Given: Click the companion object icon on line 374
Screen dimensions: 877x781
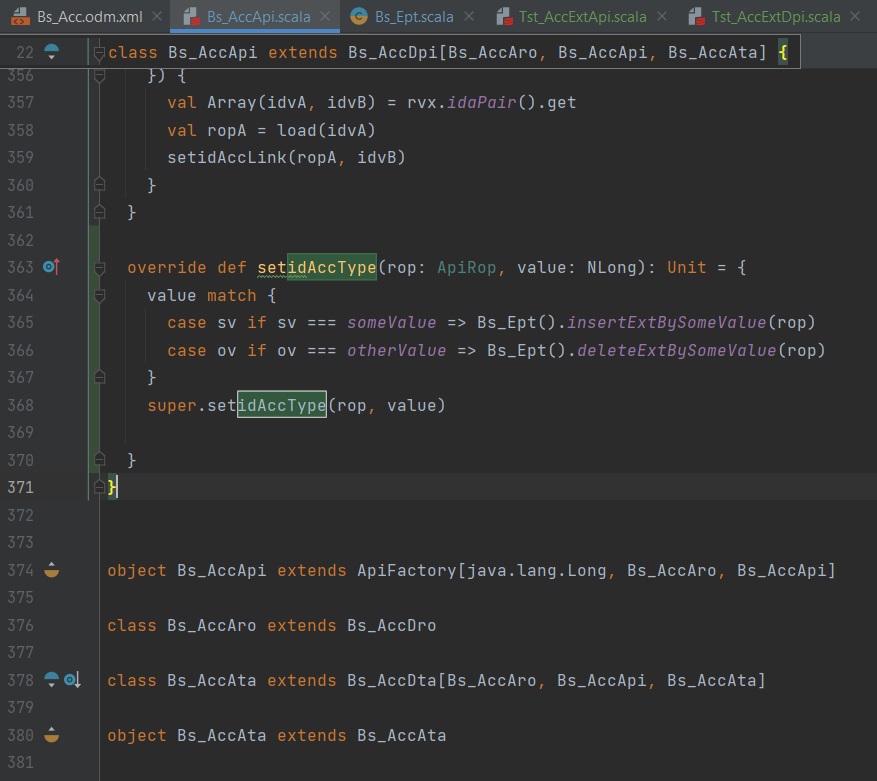Looking at the screenshot, I should [52, 570].
